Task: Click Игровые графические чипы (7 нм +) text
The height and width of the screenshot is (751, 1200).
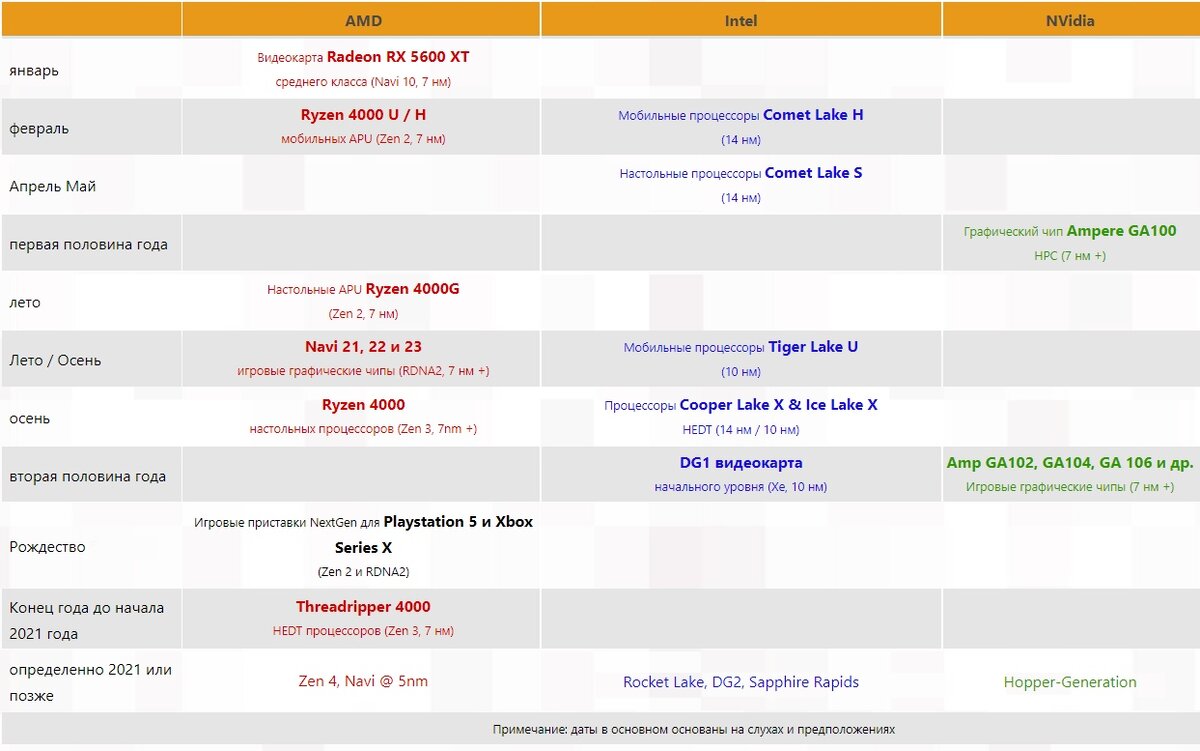Action: [1070, 488]
